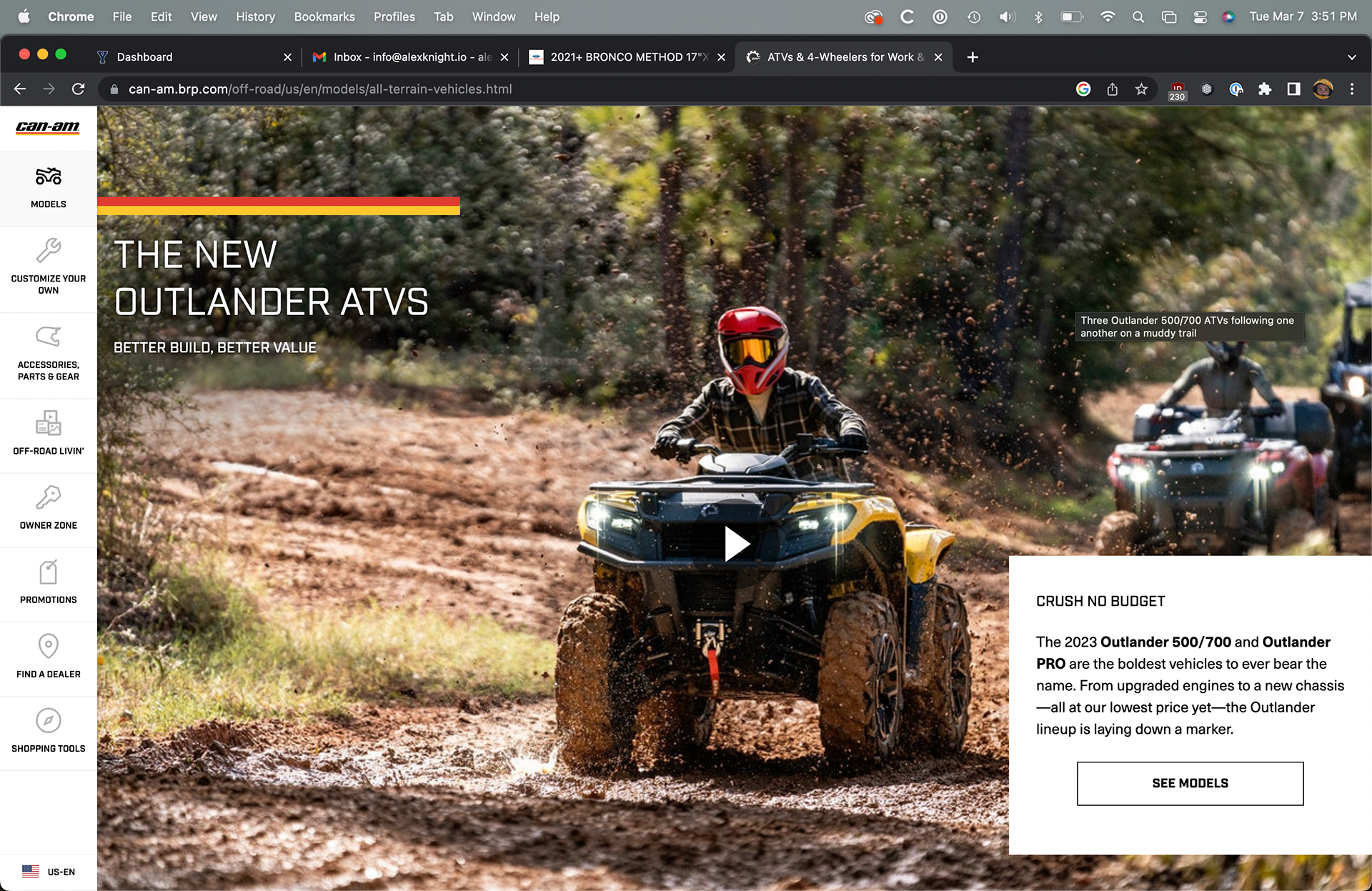
Task: Open the Wi-Fi status menu
Action: click(1107, 16)
